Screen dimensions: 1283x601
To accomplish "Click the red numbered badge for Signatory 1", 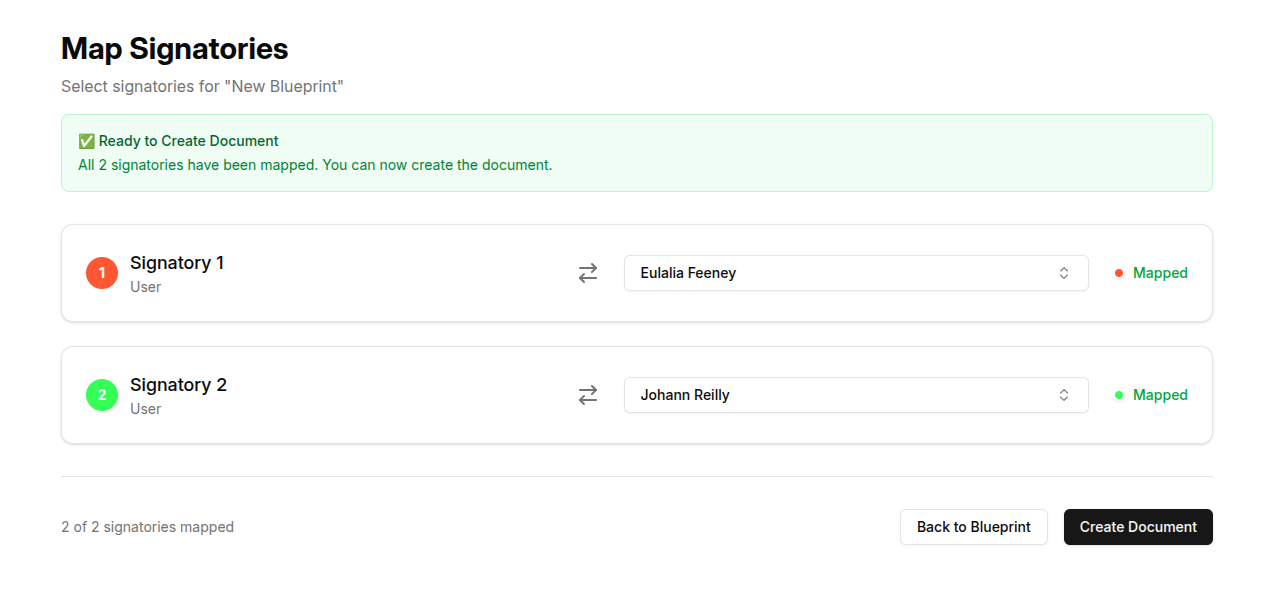I will click(101, 272).
